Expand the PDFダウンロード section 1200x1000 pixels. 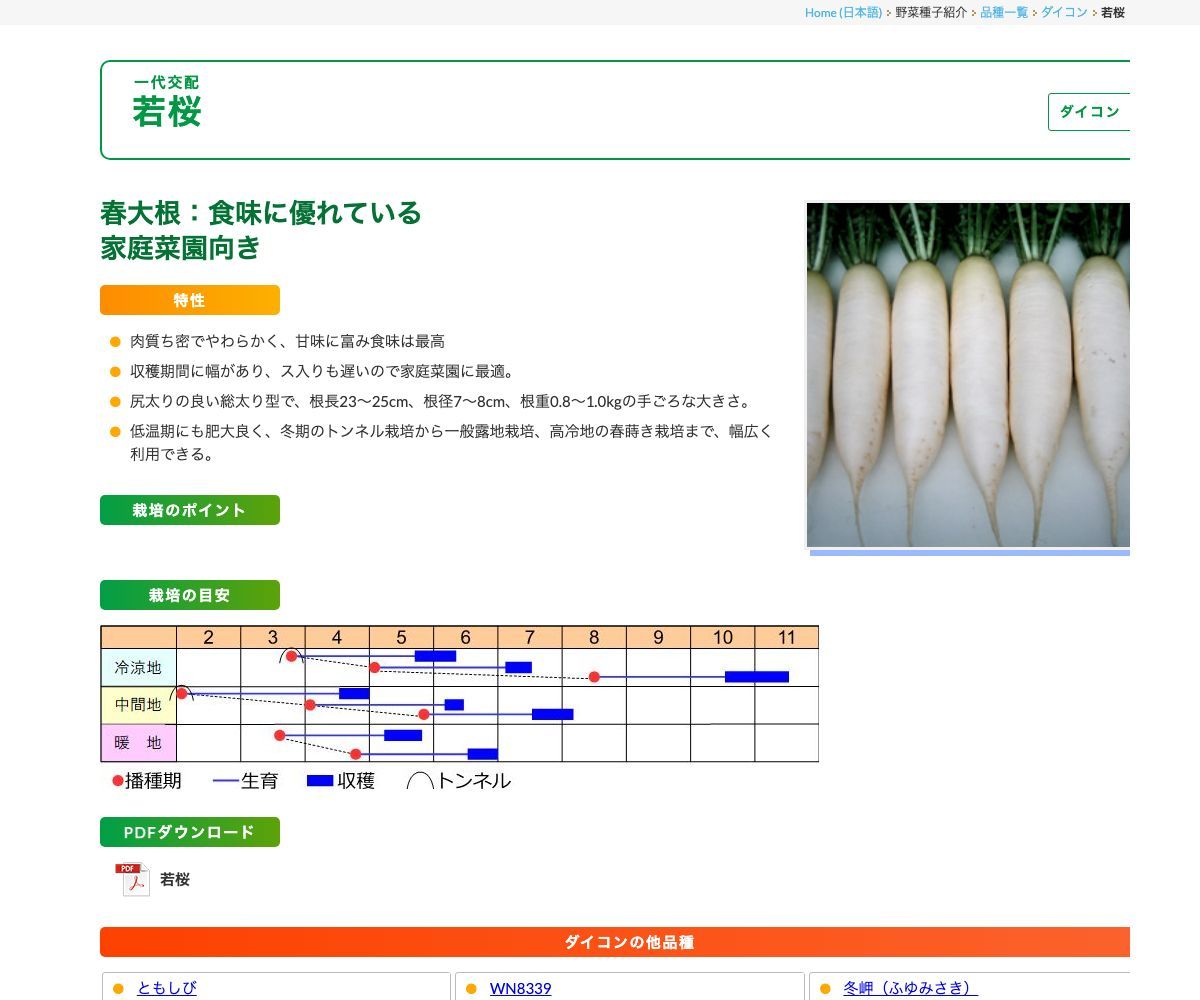click(189, 831)
